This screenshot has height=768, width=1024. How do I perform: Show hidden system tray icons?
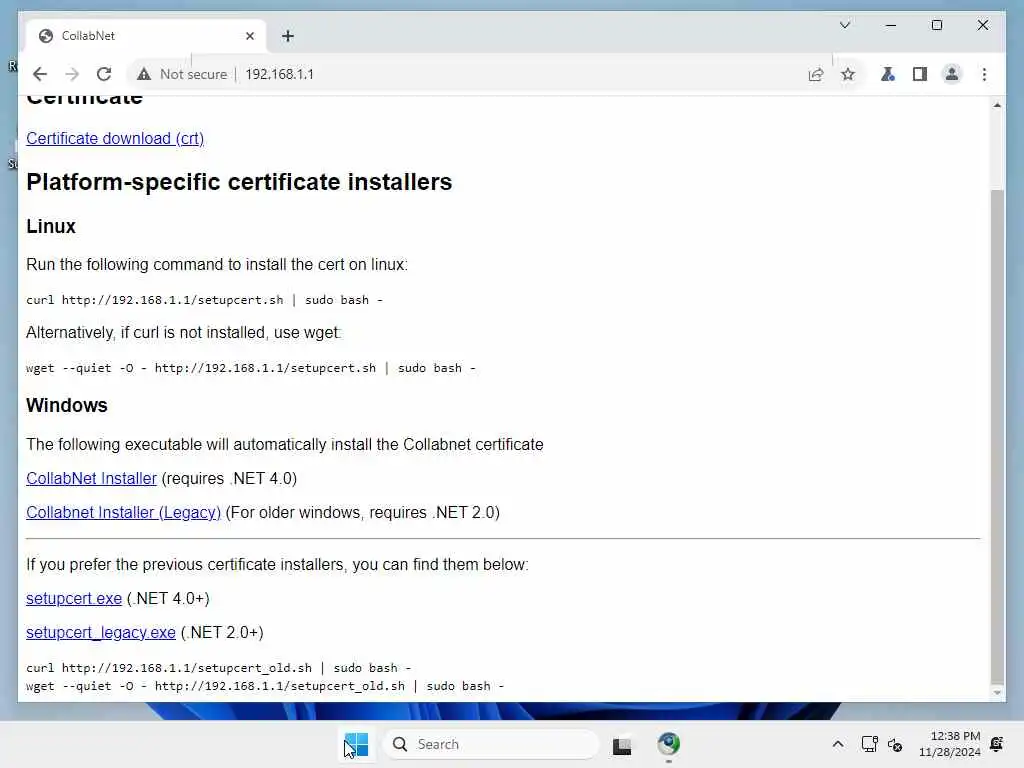838,744
